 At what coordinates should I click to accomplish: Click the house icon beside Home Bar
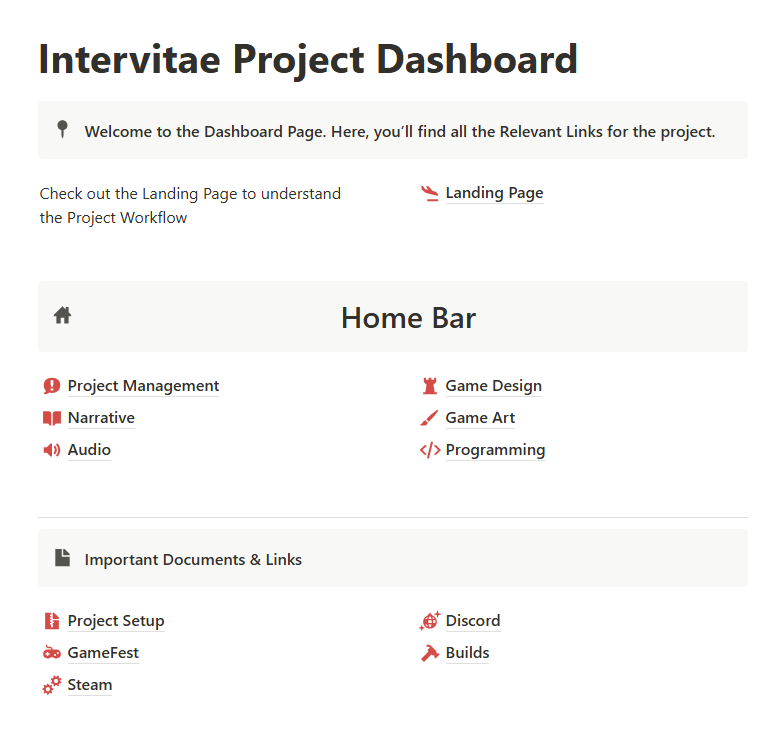point(63,315)
